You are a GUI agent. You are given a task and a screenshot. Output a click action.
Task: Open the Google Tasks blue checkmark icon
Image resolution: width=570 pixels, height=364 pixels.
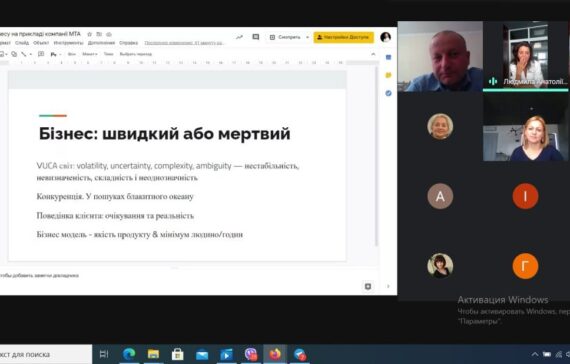[388, 93]
